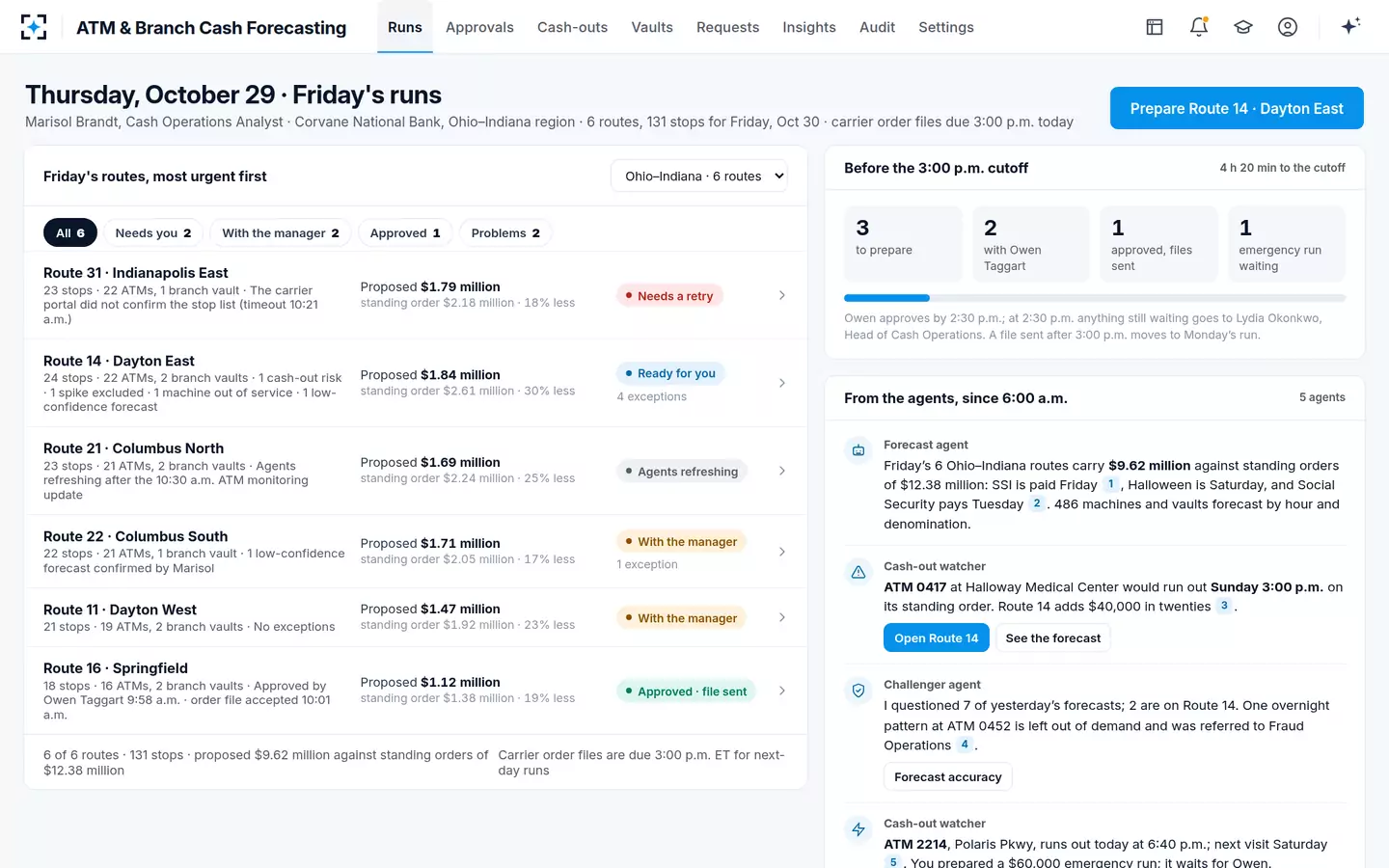Click the lightning icon beside ATM 2214 alert
This screenshot has width=1389, height=868.
(x=858, y=829)
